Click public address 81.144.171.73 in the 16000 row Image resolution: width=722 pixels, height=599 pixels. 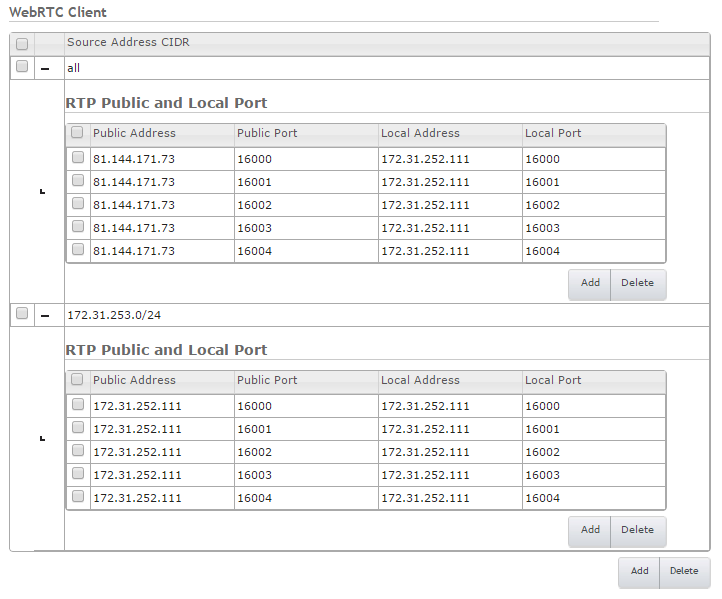point(134,159)
